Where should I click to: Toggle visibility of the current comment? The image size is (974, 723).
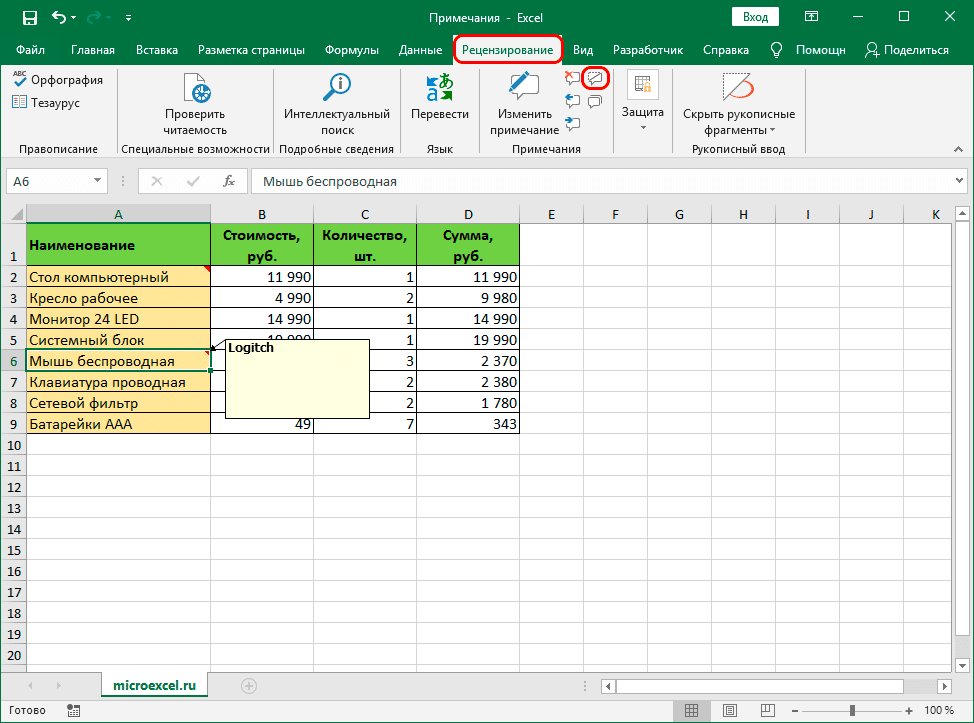[595, 78]
